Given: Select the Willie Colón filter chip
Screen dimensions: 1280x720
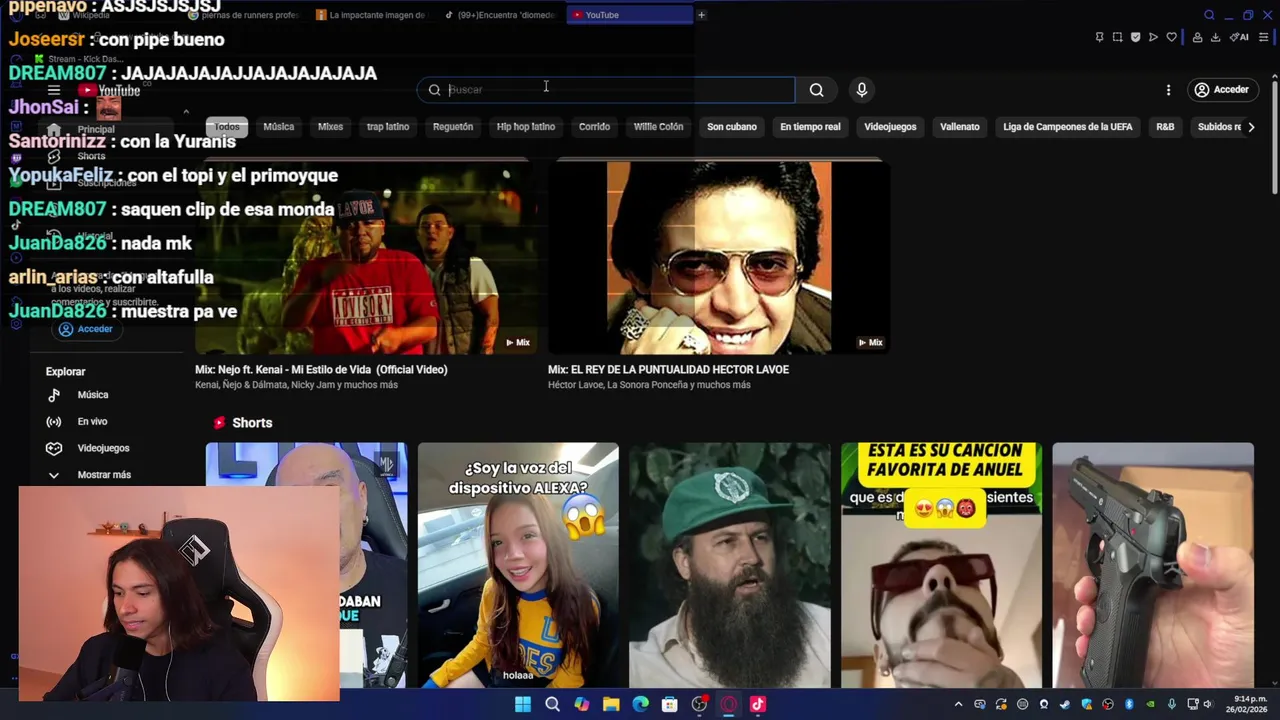Looking at the screenshot, I should [658, 127].
